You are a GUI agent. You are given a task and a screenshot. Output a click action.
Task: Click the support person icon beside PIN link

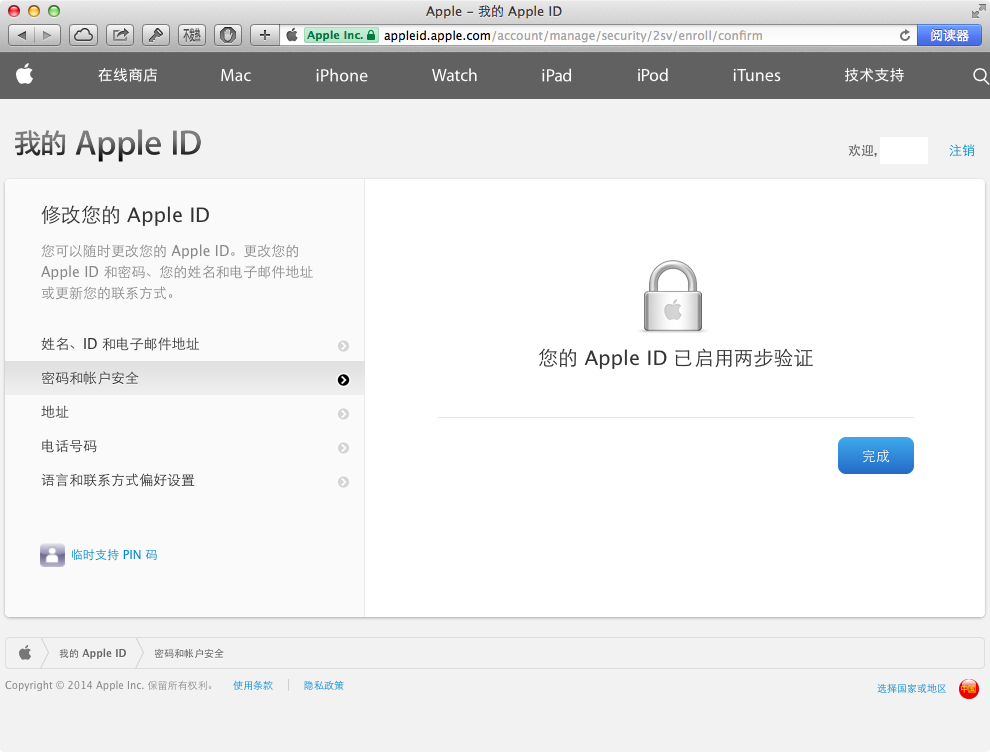coord(52,555)
